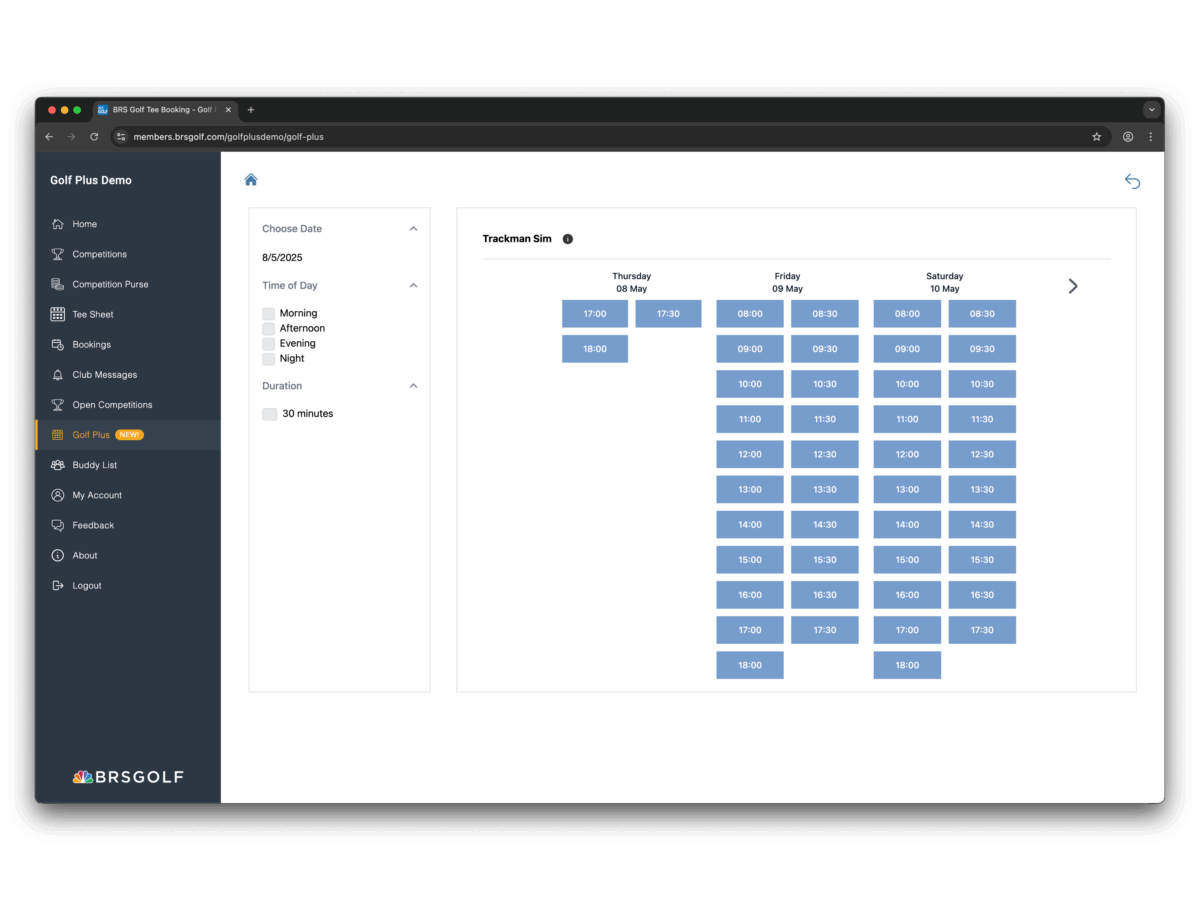Book the Thursday 17:30 slot

tap(668, 314)
